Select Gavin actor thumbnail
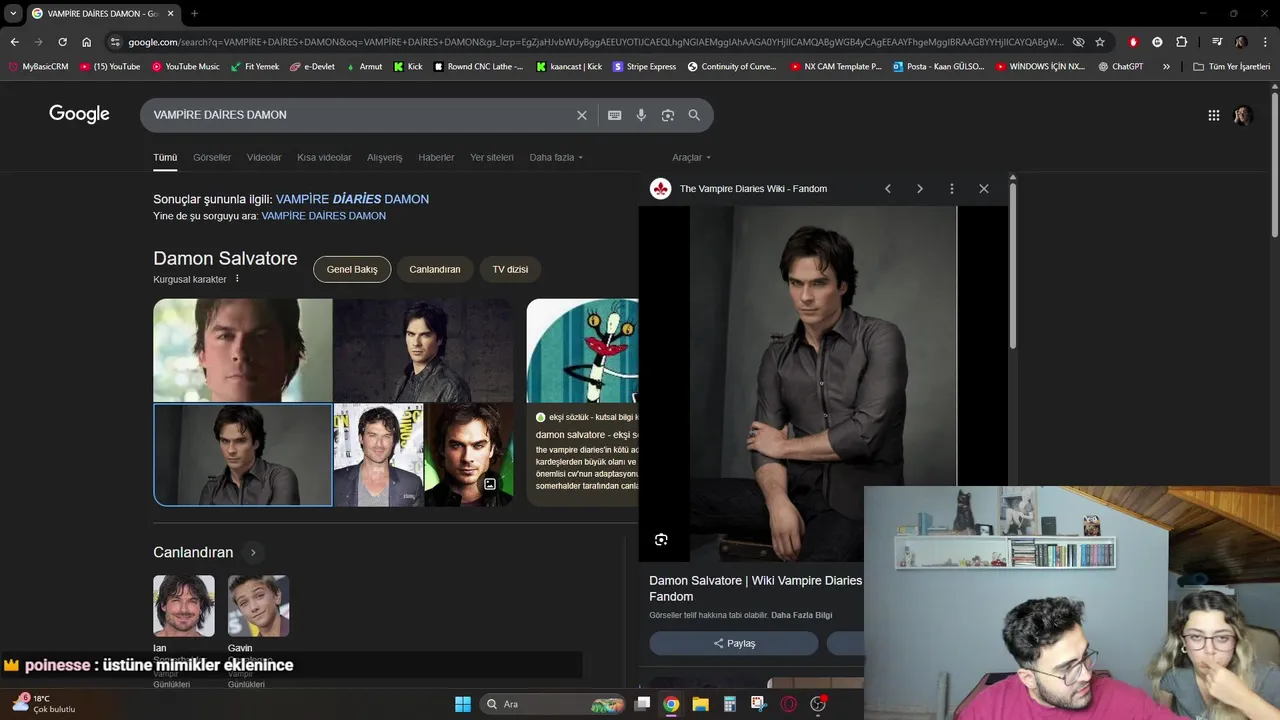This screenshot has width=1280, height=720. 259,606
